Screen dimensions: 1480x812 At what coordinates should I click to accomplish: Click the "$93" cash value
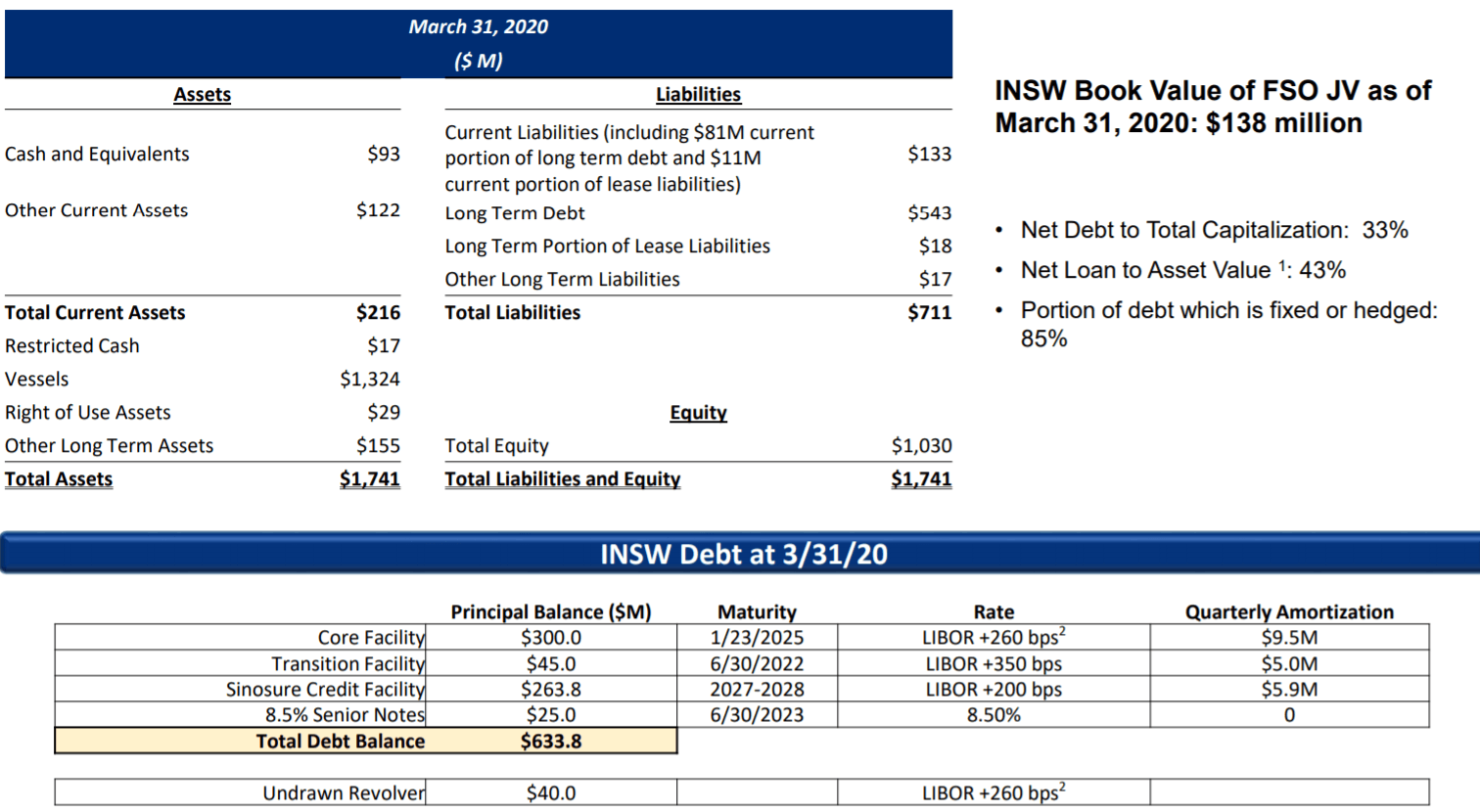coord(384,154)
